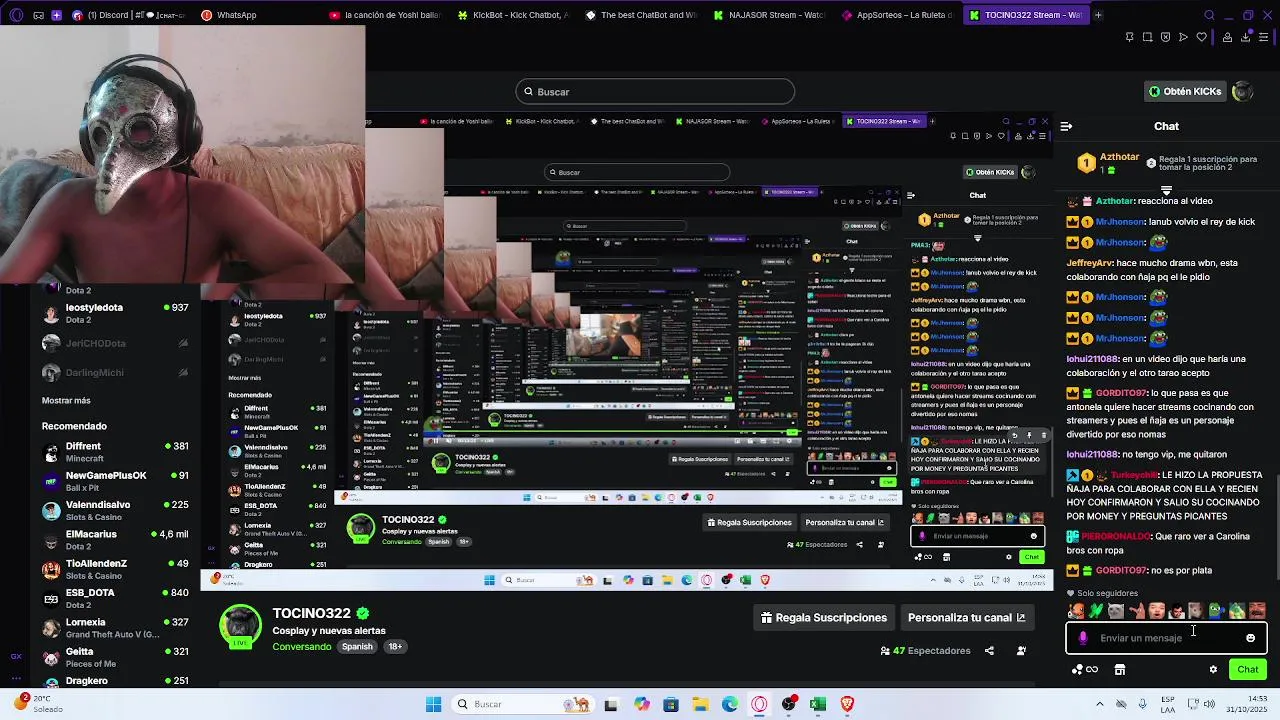
Task: Focus the Kick Buscar search field
Action: pos(655,92)
